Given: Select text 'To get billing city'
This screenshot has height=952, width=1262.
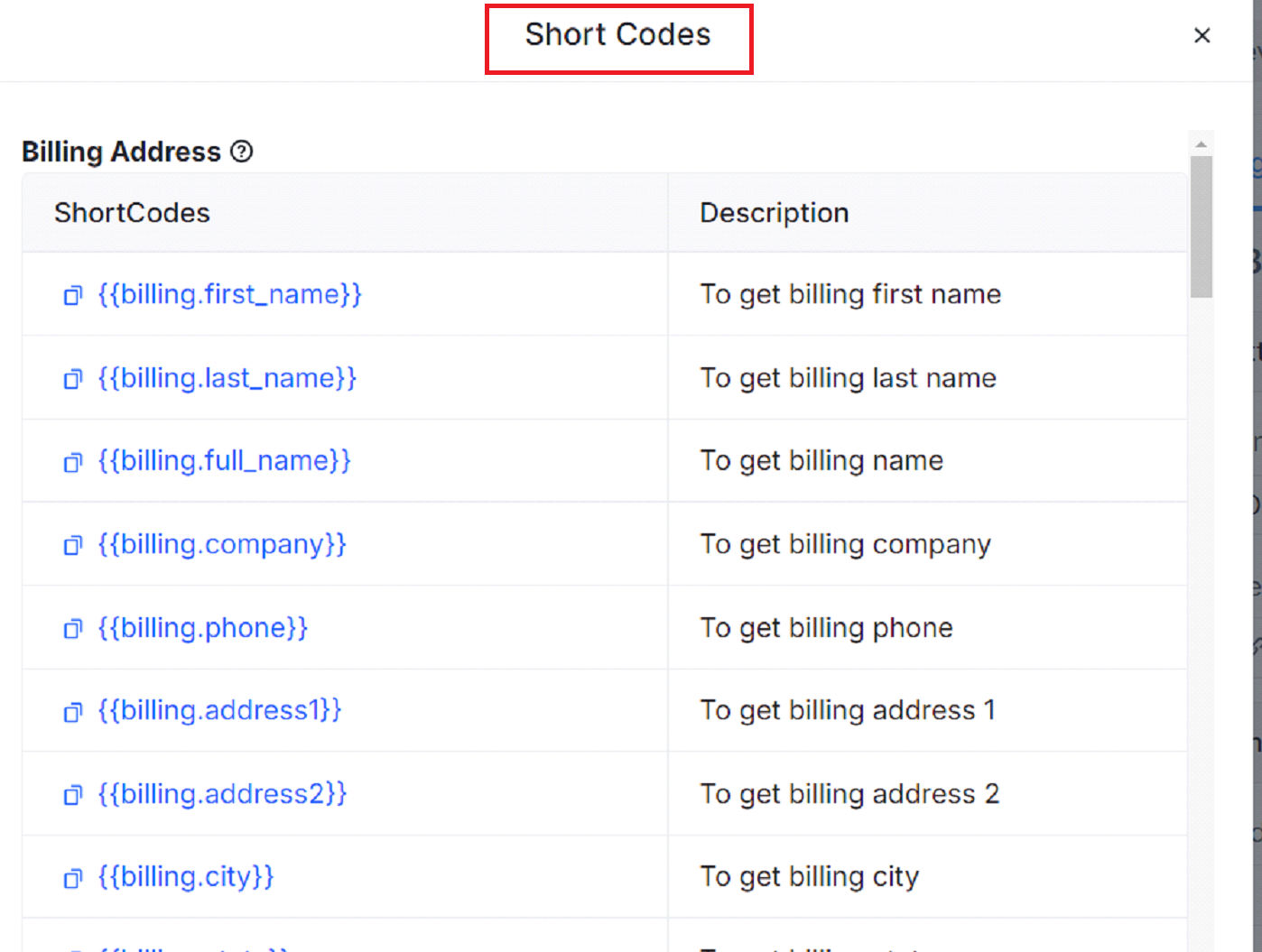Looking at the screenshot, I should coord(810,876).
